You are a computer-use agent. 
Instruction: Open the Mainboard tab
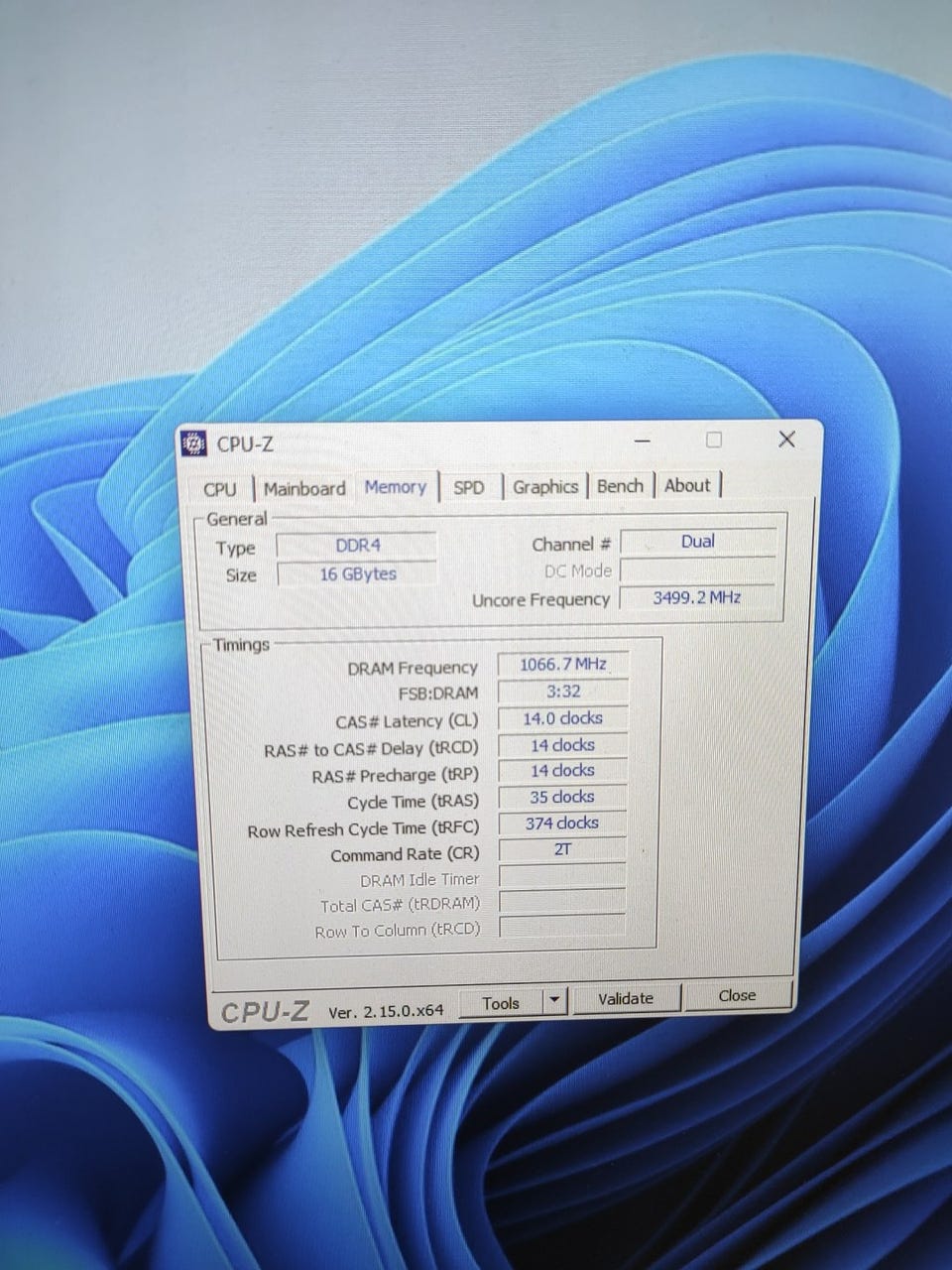click(x=304, y=488)
